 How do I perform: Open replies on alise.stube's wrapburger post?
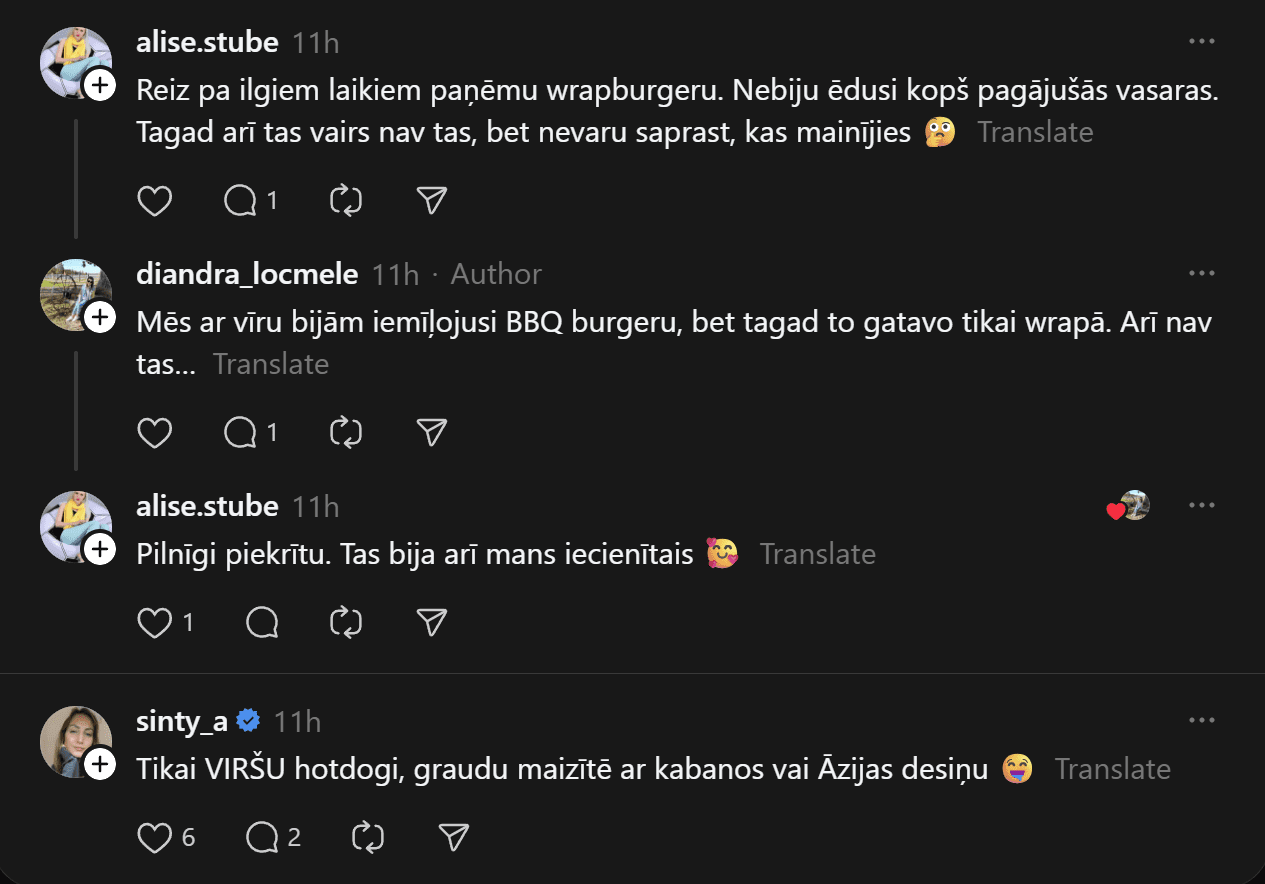tap(241, 201)
